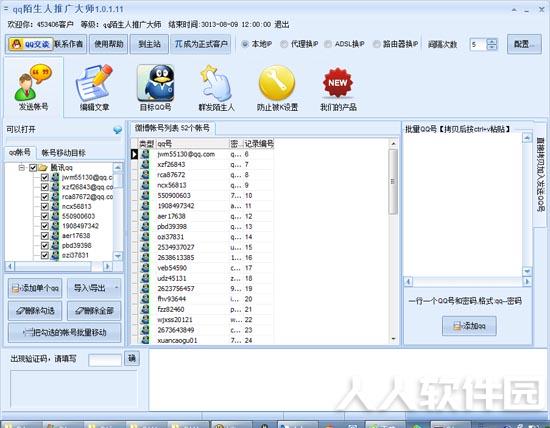This screenshot has height=428, width=550.
Task: Uncheck the ncx56813 tree checkbox
Action: click(45, 206)
